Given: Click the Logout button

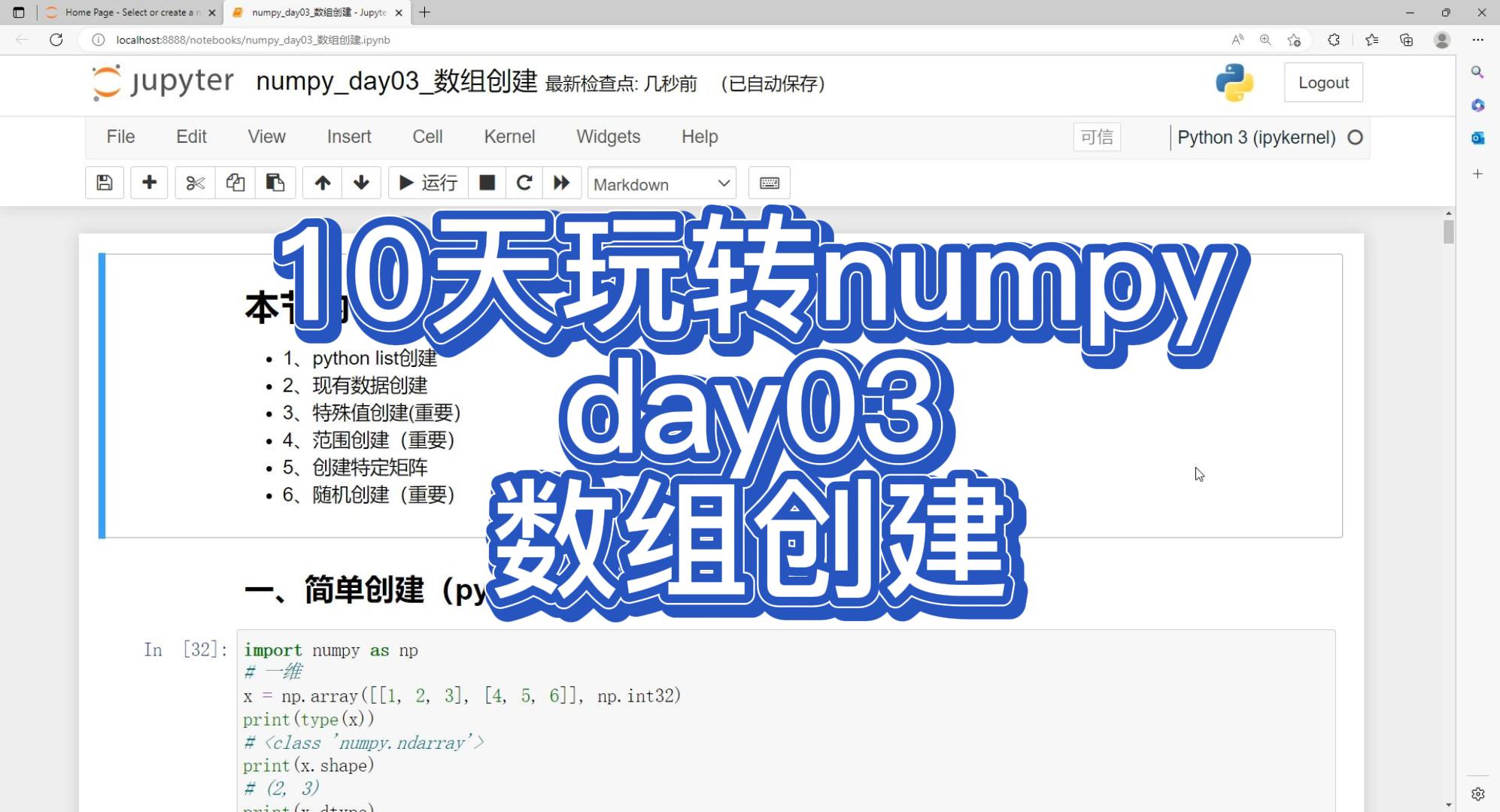Looking at the screenshot, I should click(1322, 83).
